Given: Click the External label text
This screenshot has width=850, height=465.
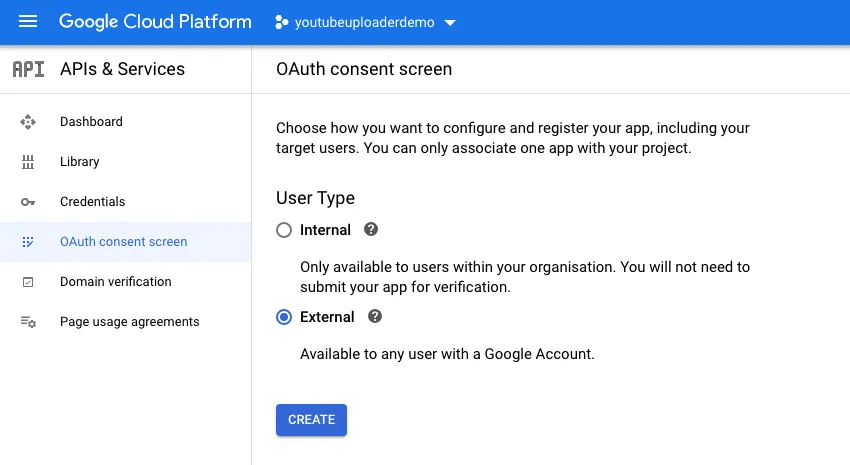Looking at the screenshot, I should click(x=327, y=317).
